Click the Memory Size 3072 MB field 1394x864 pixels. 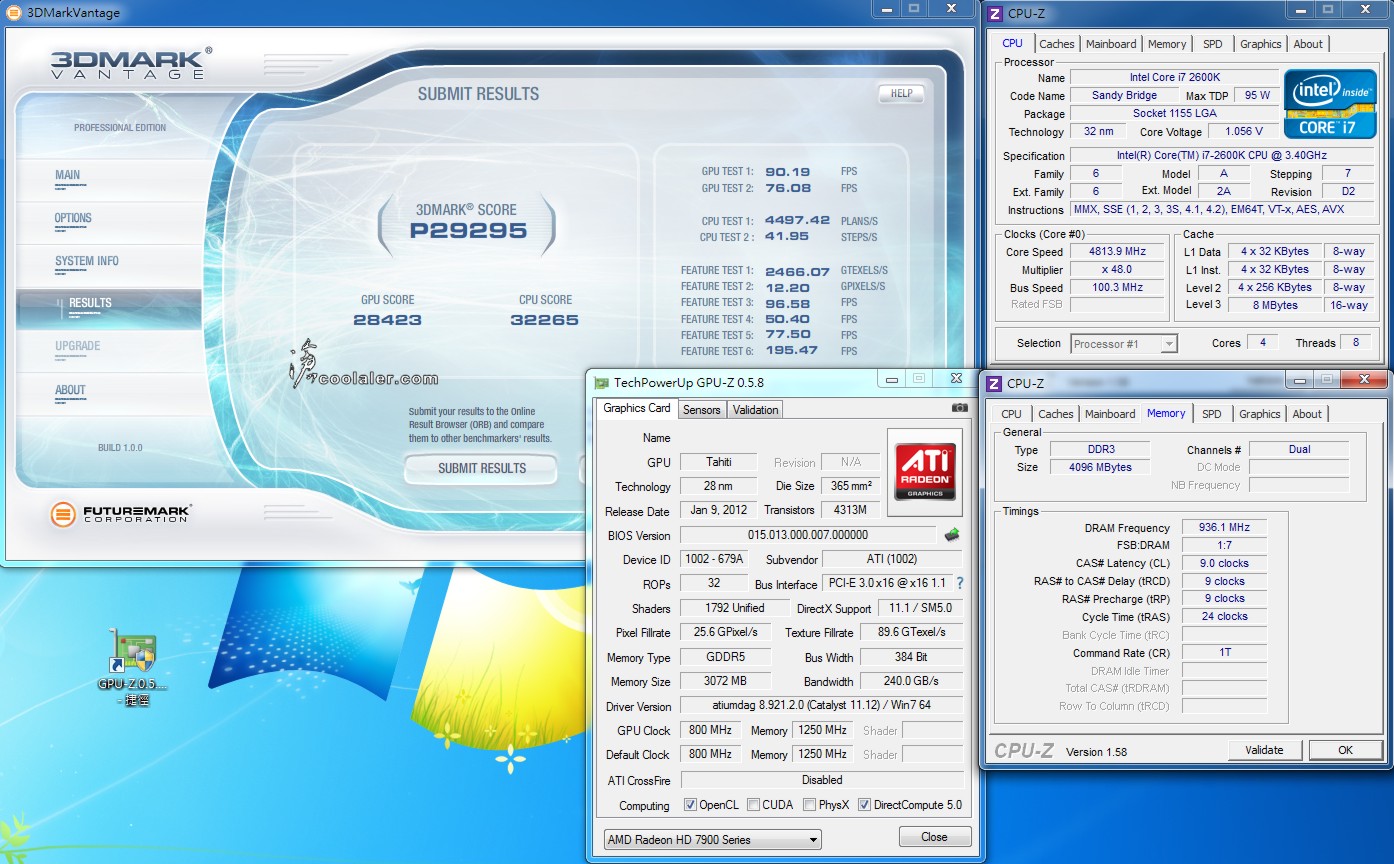[x=725, y=681]
